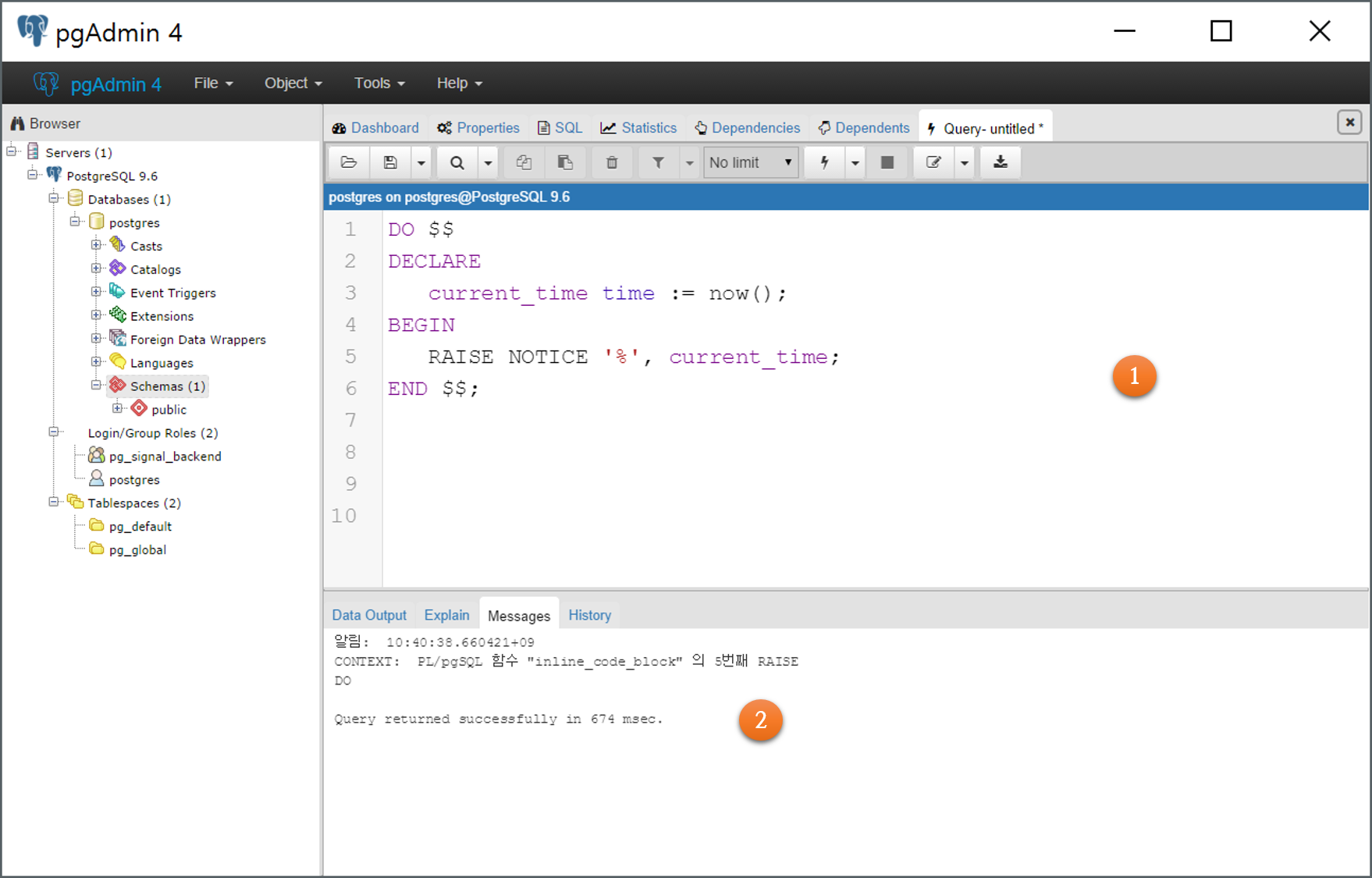Collapse the postgres database node
1372x878 pixels.
pos(75,221)
